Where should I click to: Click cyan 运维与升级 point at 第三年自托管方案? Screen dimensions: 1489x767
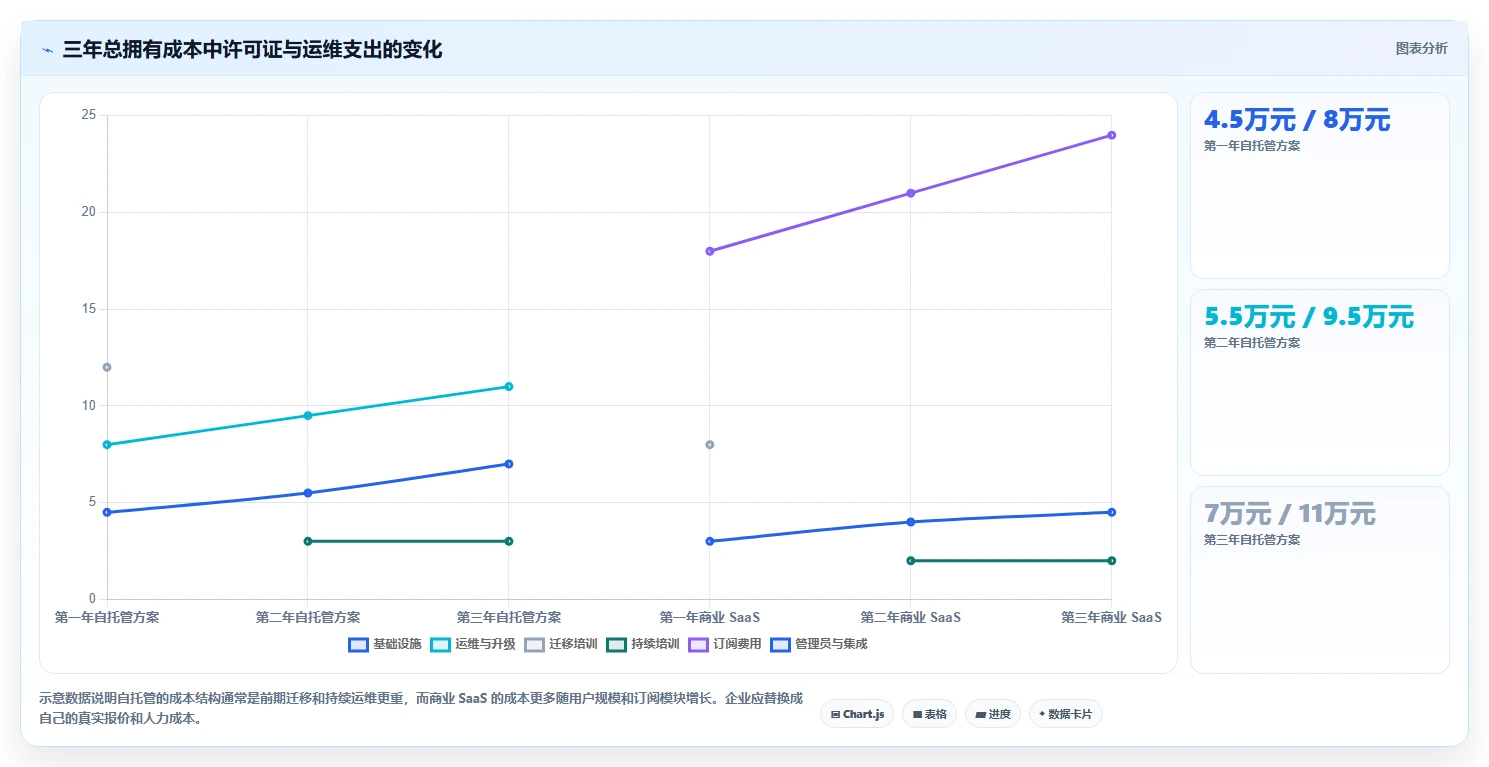pyautogui.click(x=509, y=386)
